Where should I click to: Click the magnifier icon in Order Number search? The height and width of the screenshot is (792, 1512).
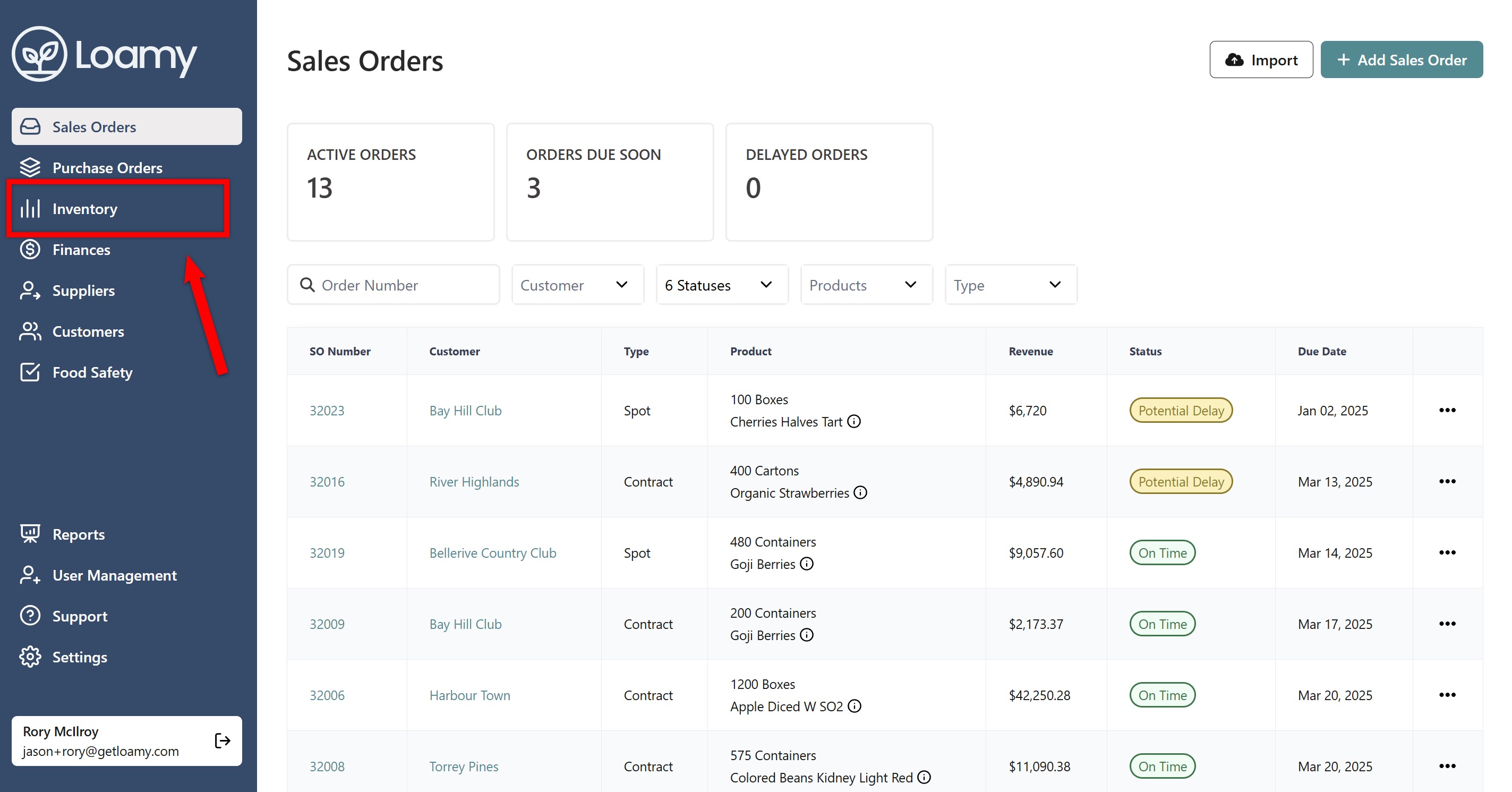point(307,285)
